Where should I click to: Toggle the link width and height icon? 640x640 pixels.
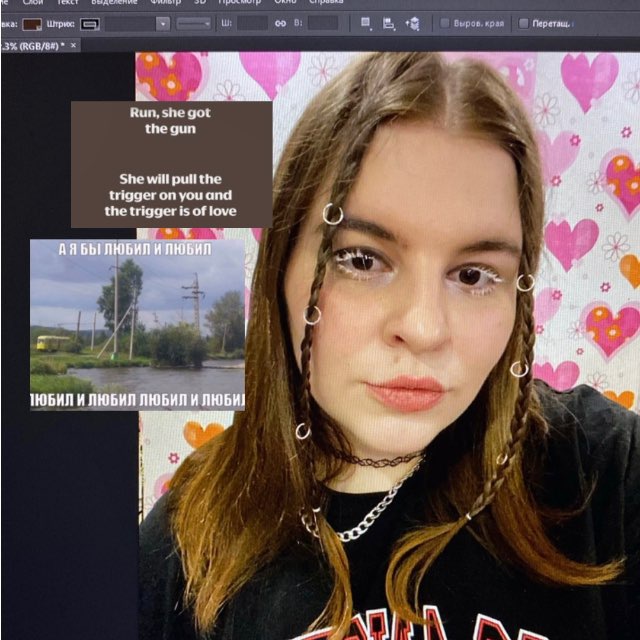tap(284, 23)
